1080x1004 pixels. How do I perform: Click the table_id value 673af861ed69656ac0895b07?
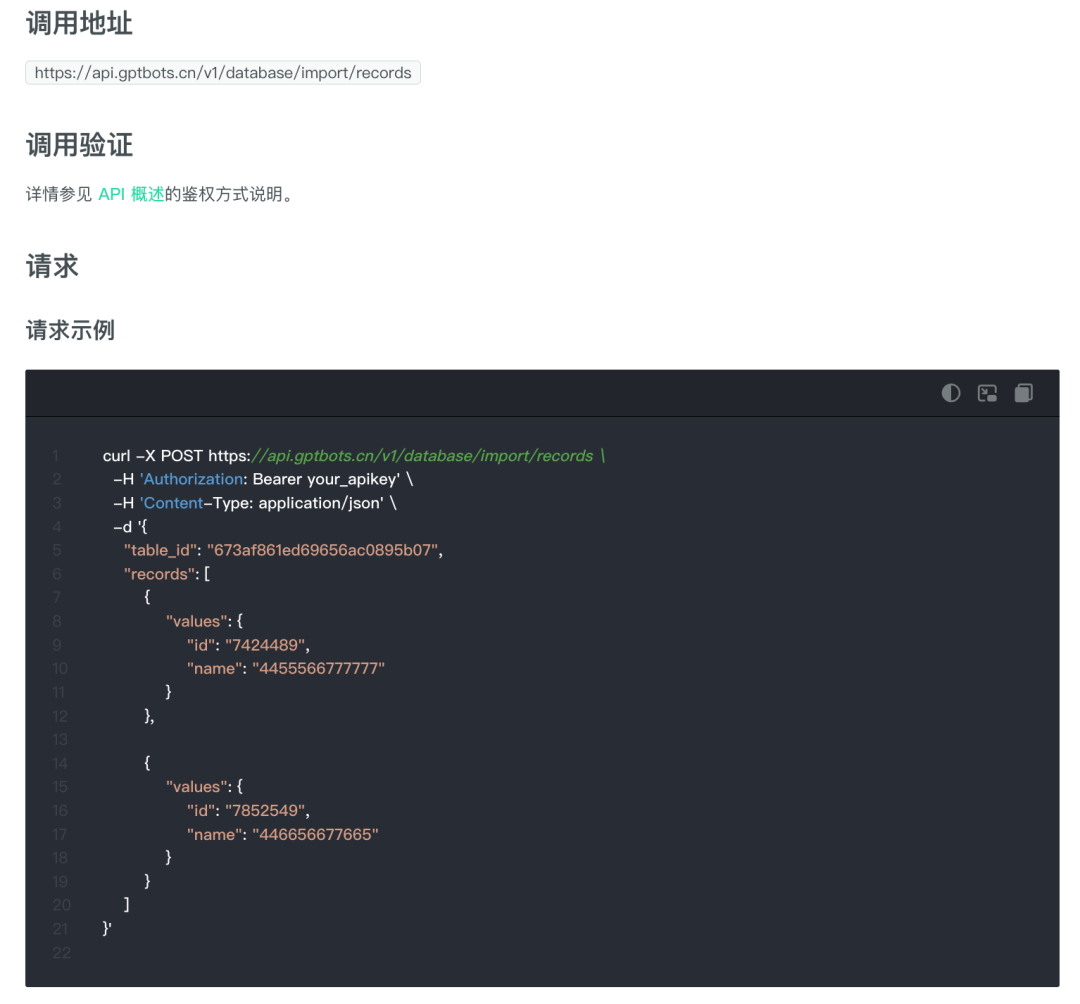322,550
